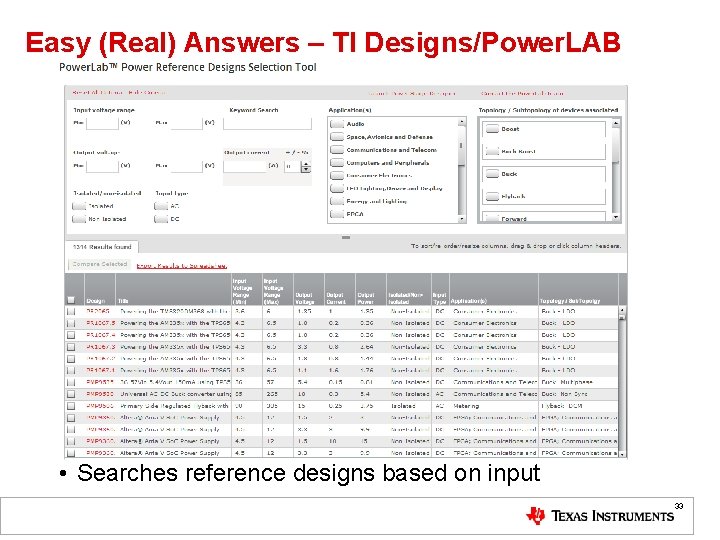720x540 pixels.
Task: Tick the Audio application checkbox
Action: point(337,124)
